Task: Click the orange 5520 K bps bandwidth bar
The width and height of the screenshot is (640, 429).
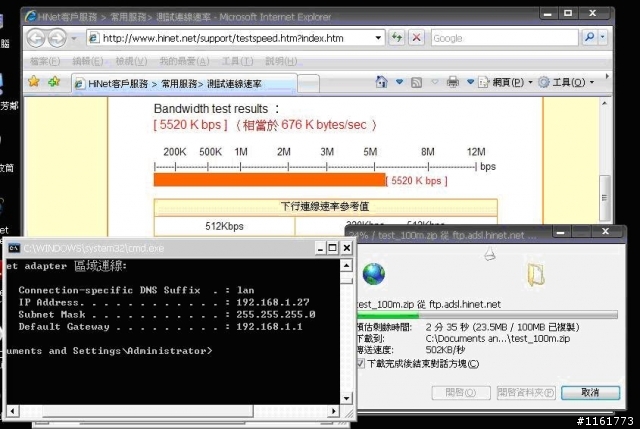Action: pos(269,180)
